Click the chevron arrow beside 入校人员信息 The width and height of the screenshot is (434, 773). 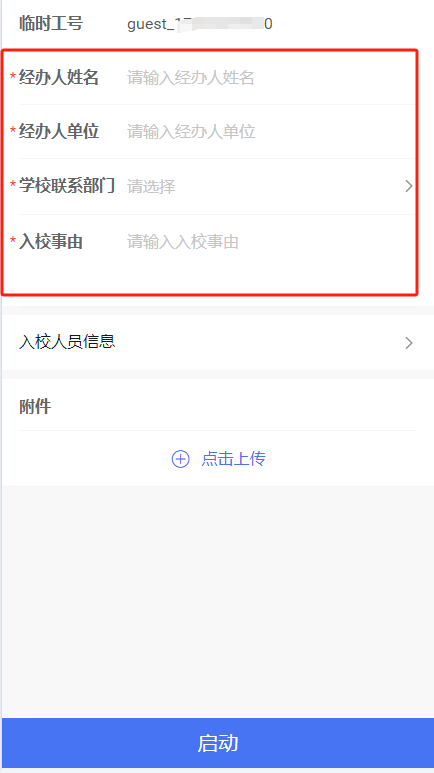pos(409,343)
